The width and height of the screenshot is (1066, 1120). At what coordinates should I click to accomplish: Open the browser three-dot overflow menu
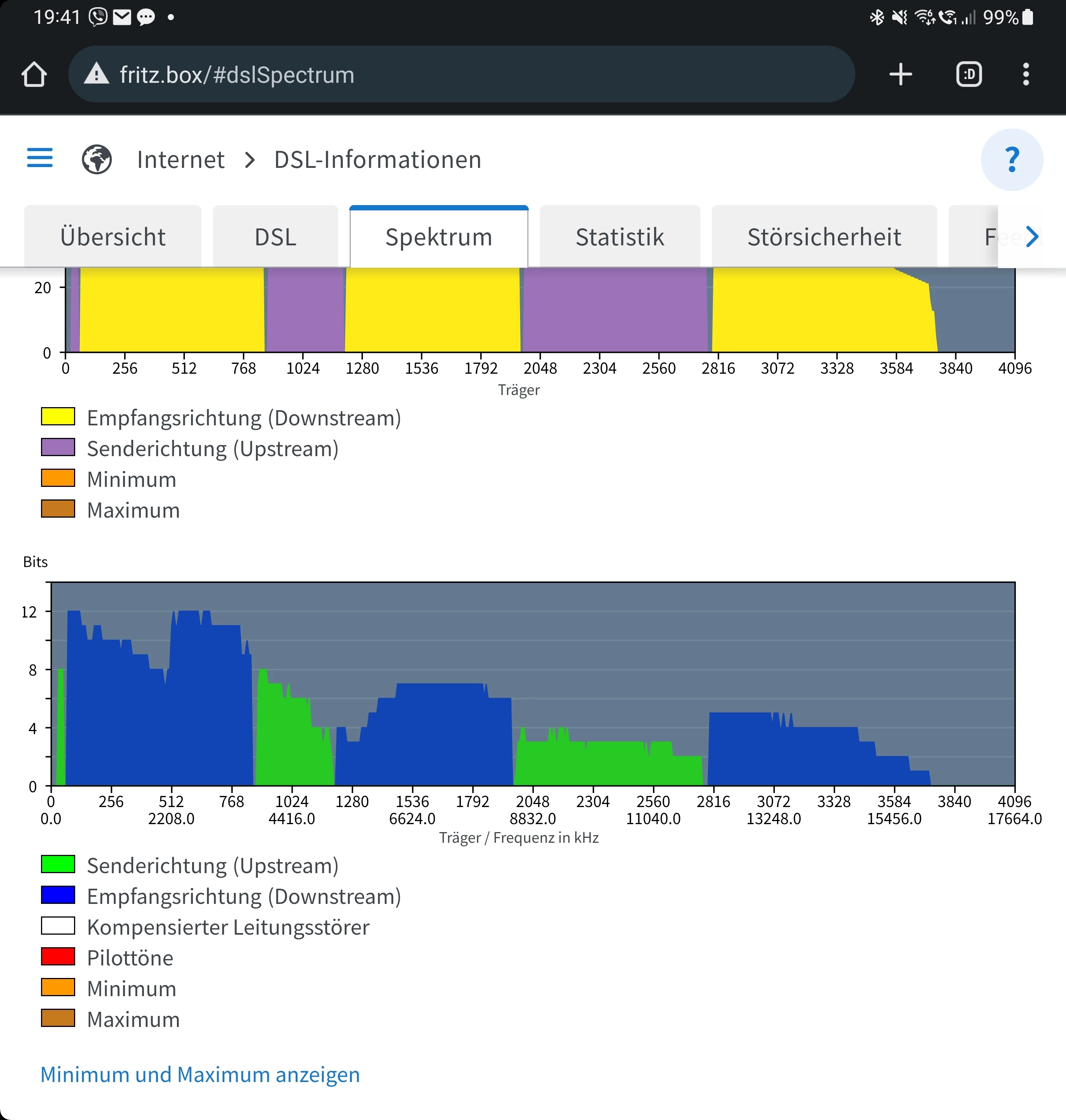[1026, 74]
